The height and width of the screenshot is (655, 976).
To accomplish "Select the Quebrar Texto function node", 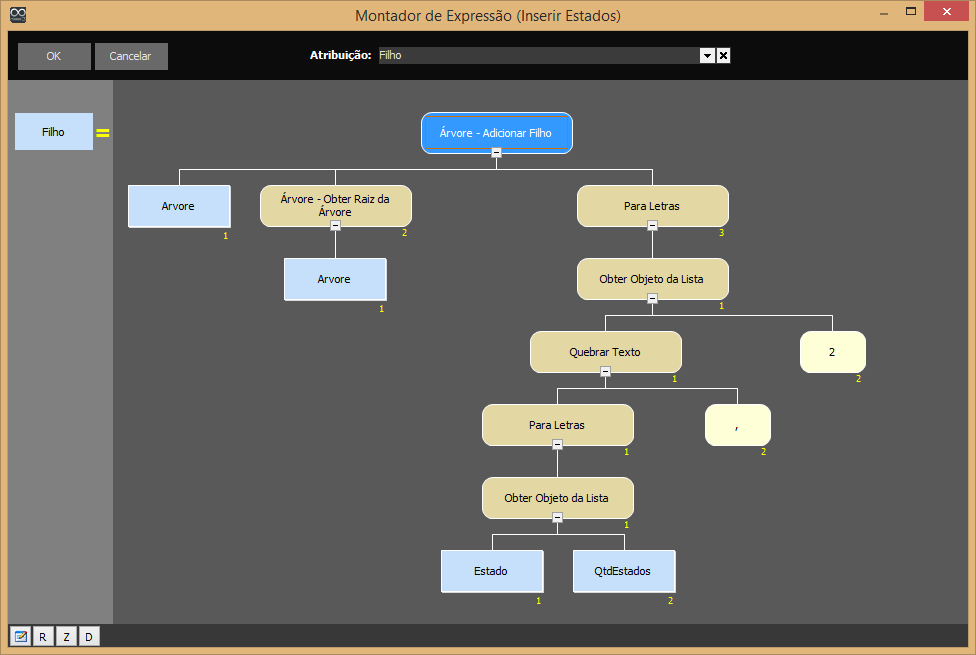I will tap(605, 352).
